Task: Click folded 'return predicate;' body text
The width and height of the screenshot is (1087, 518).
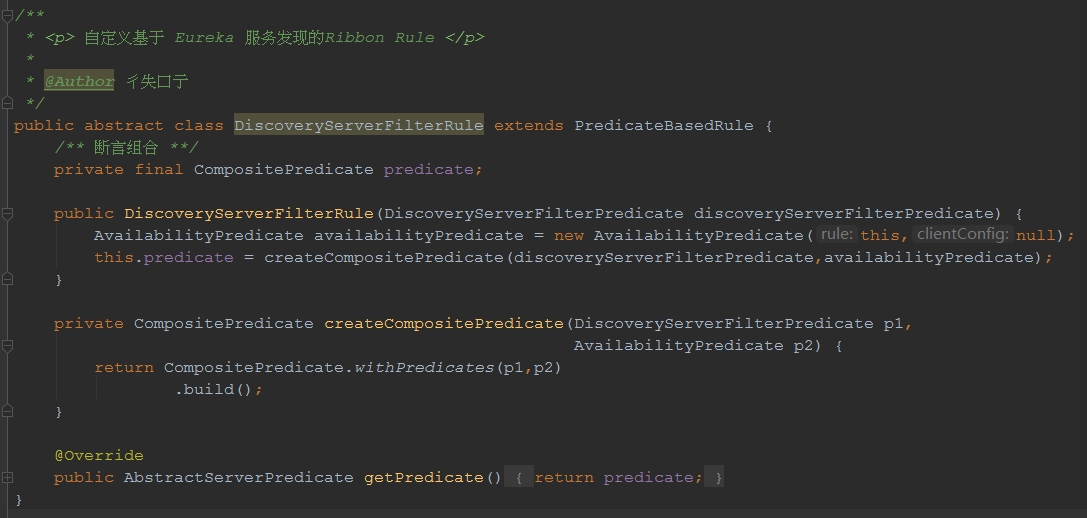Action: coord(618,478)
